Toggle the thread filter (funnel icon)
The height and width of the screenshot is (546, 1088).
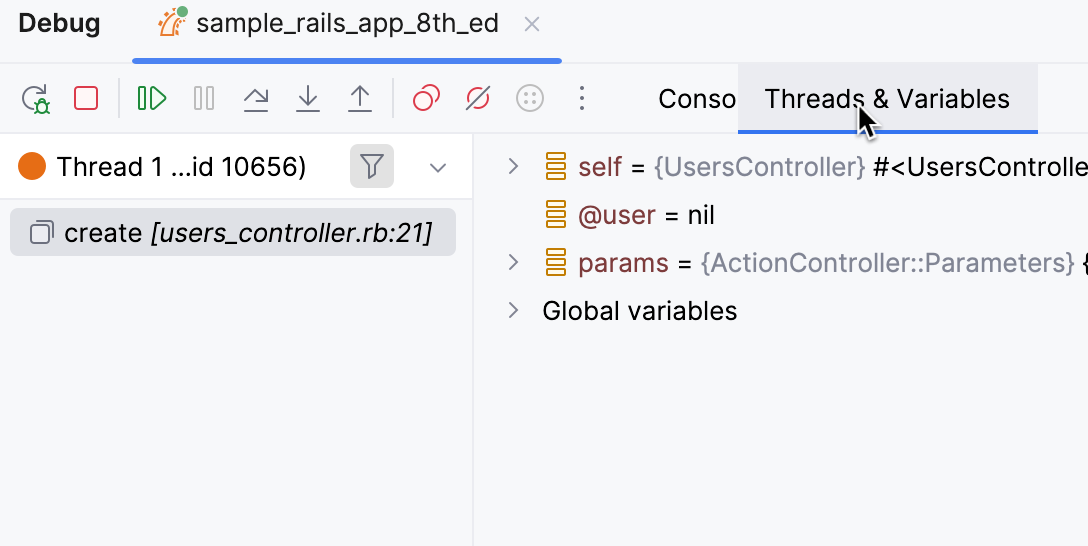pos(372,166)
